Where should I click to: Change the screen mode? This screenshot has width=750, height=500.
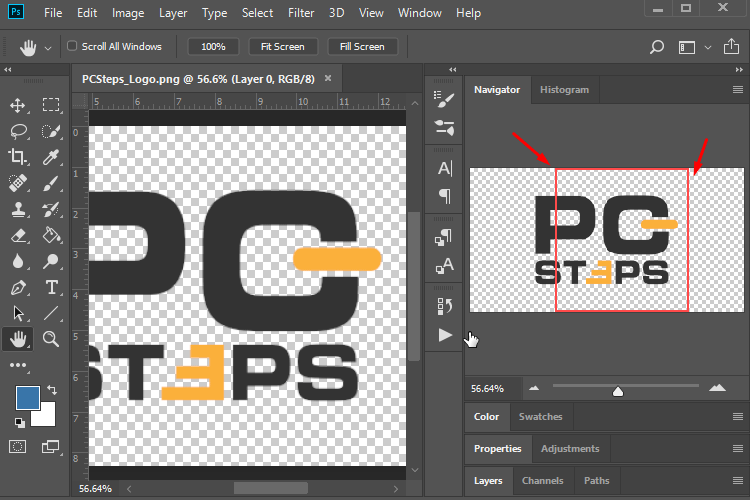coord(51,447)
